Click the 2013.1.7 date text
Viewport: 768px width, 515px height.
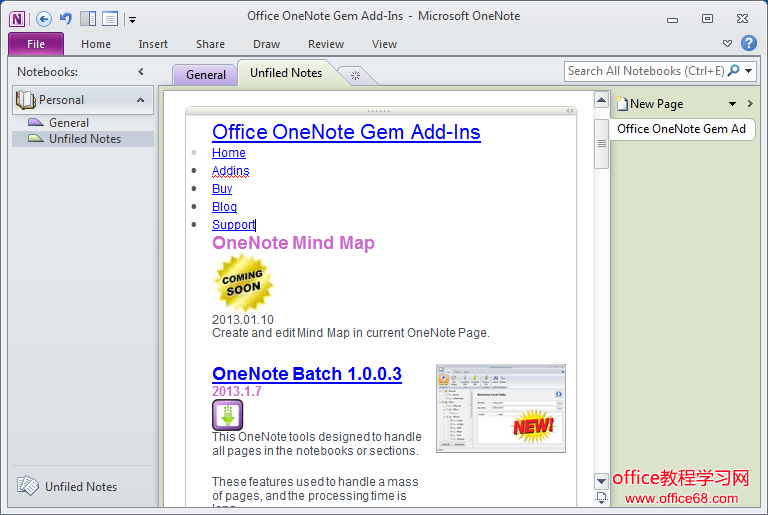pyautogui.click(x=237, y=392)
